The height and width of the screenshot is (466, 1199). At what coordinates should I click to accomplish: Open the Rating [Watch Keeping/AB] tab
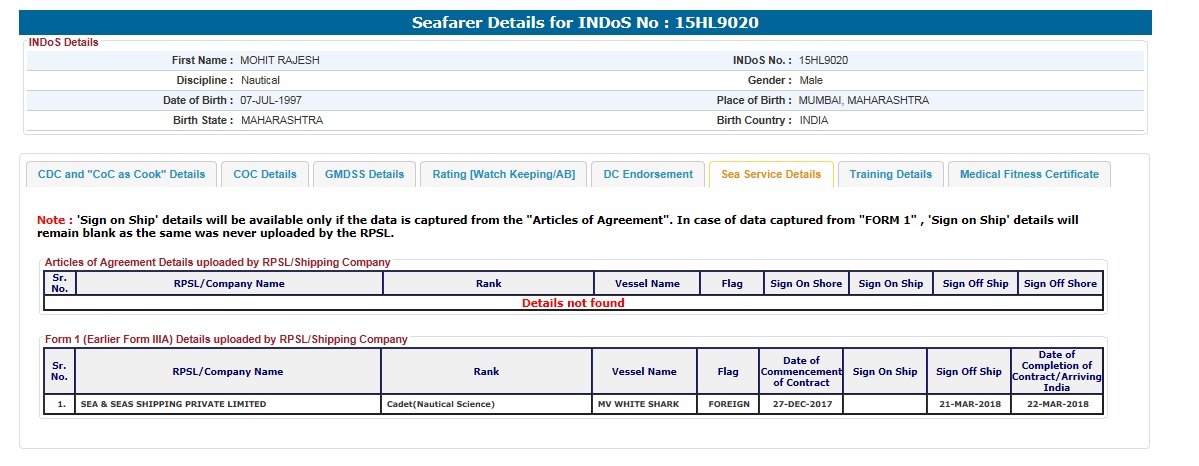(x=503, y=174)
